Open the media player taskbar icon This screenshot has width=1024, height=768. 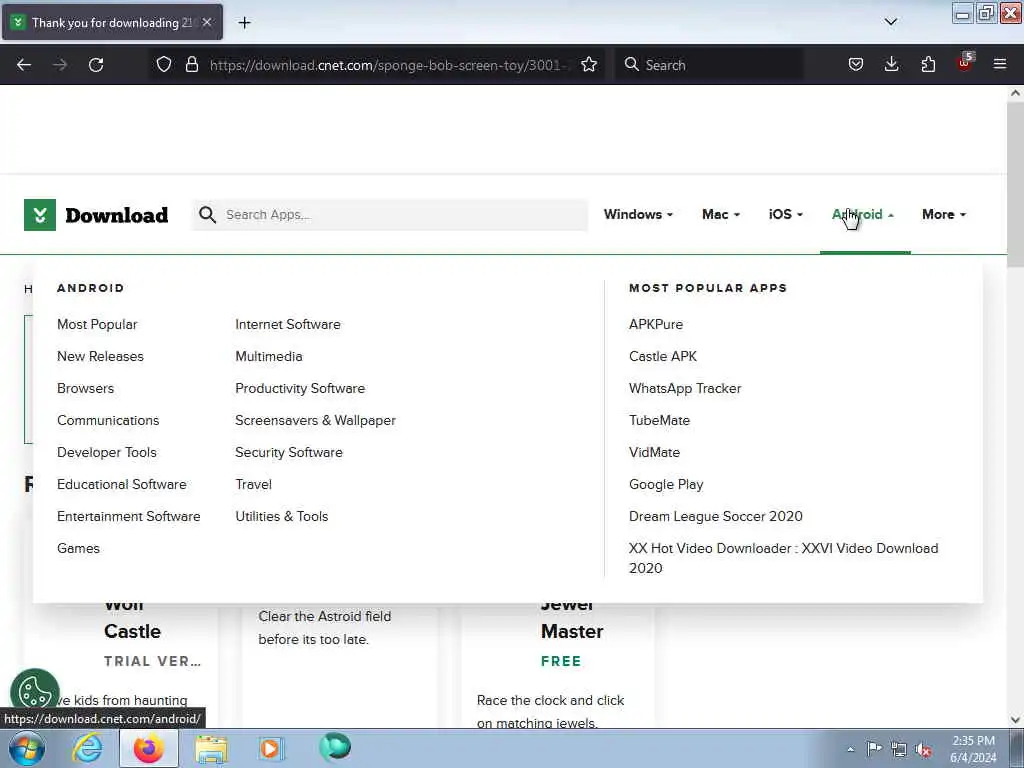271,749
